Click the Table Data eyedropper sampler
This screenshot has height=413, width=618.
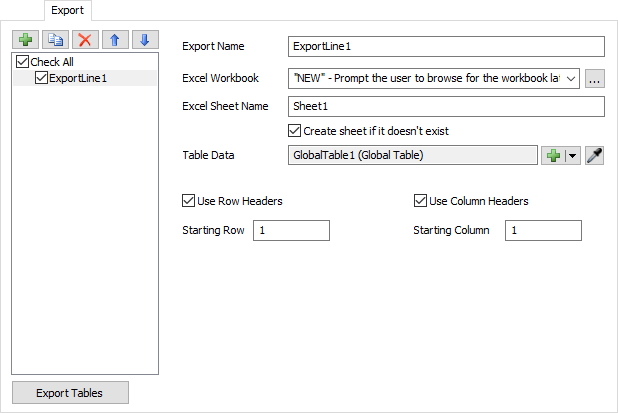[595, 155]
